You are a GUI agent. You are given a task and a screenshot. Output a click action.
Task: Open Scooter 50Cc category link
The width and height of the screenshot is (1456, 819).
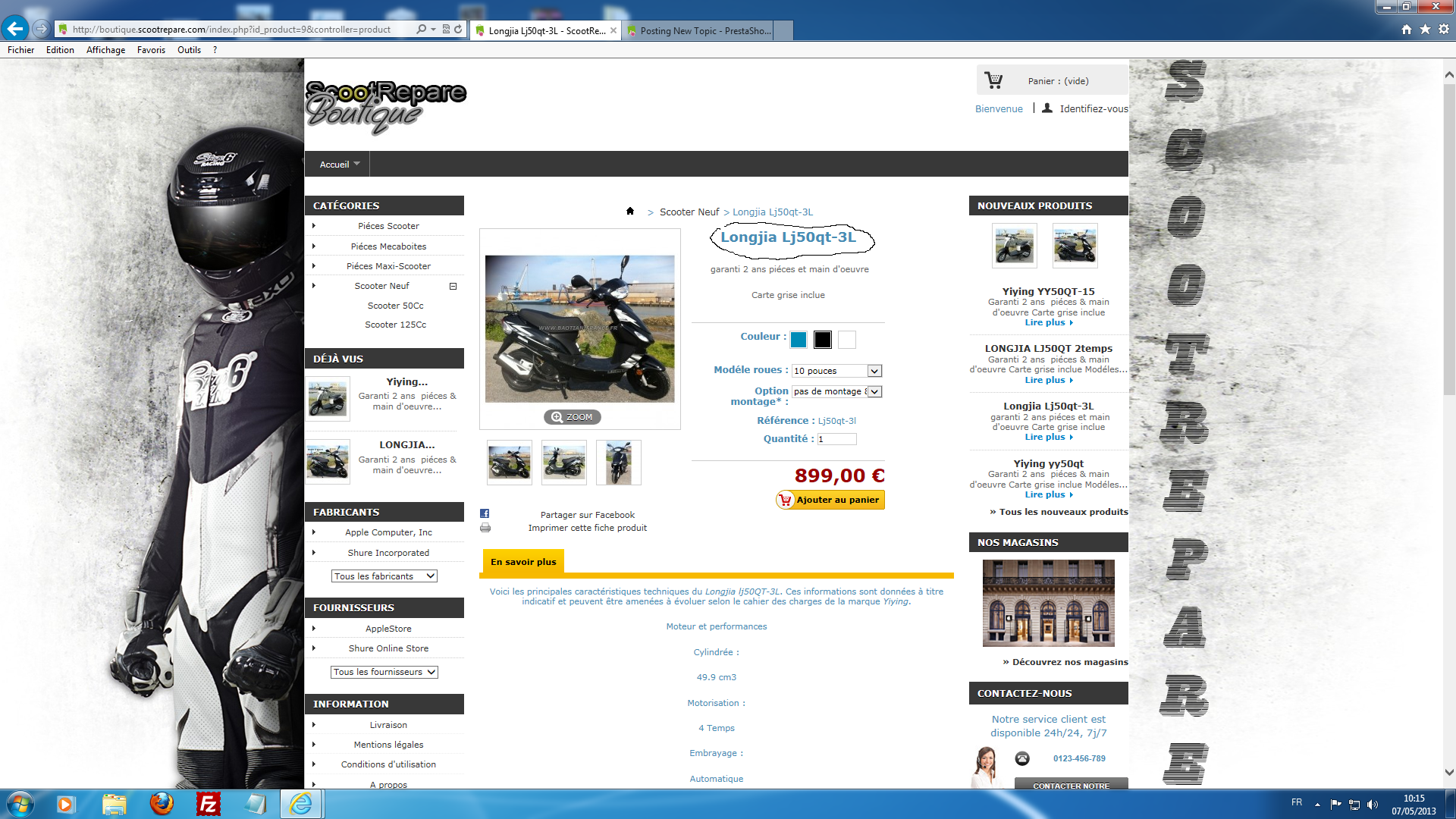(395, 306)
